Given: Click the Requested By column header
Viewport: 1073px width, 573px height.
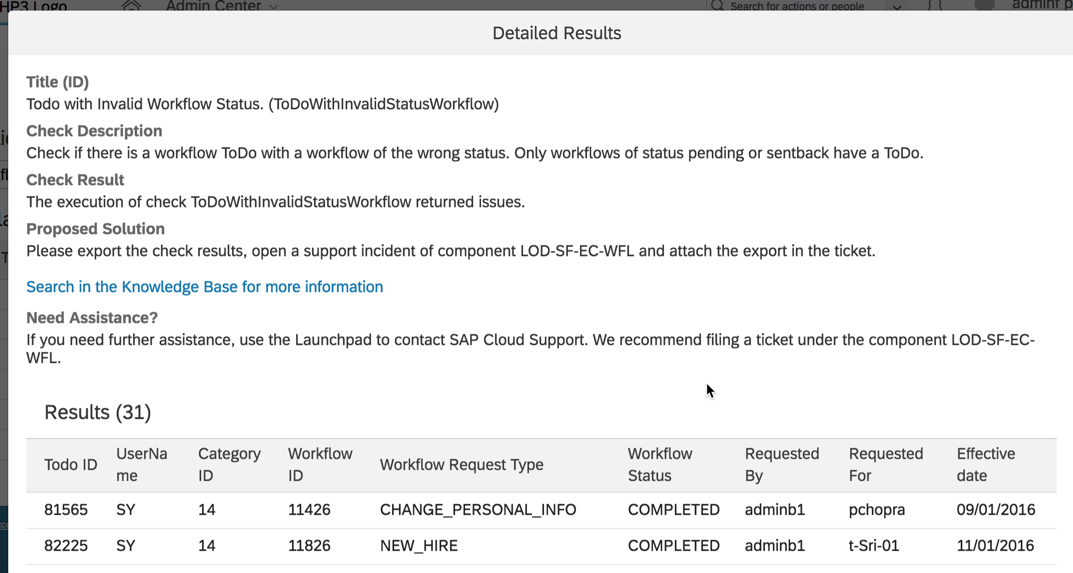Looking at the screenshot, I should click(x=782, y=465).
